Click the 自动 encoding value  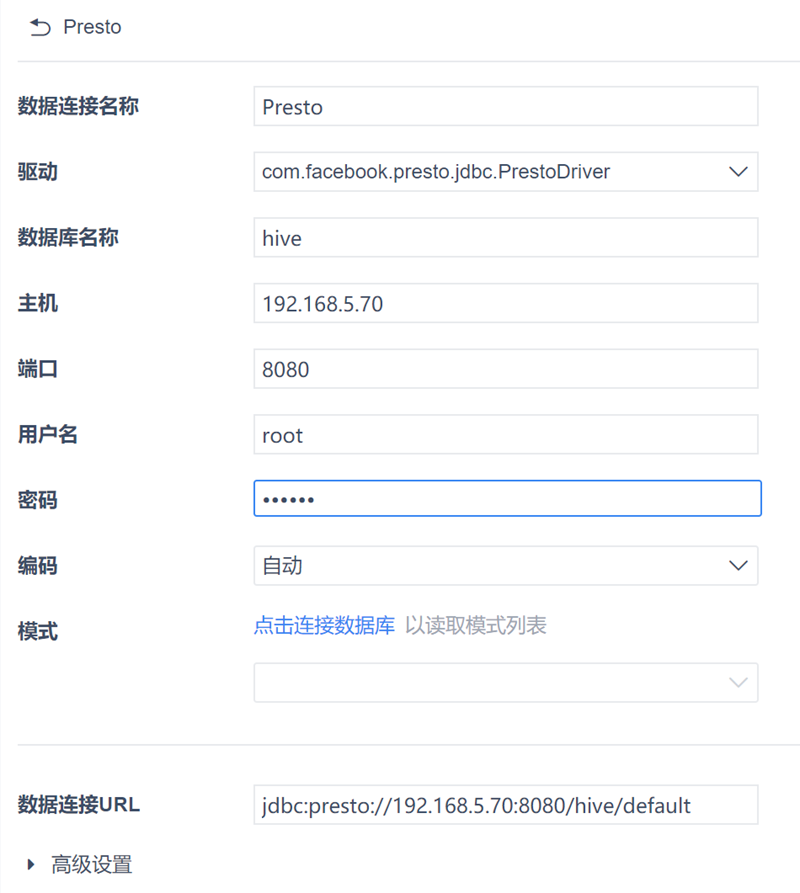(282, 566)
